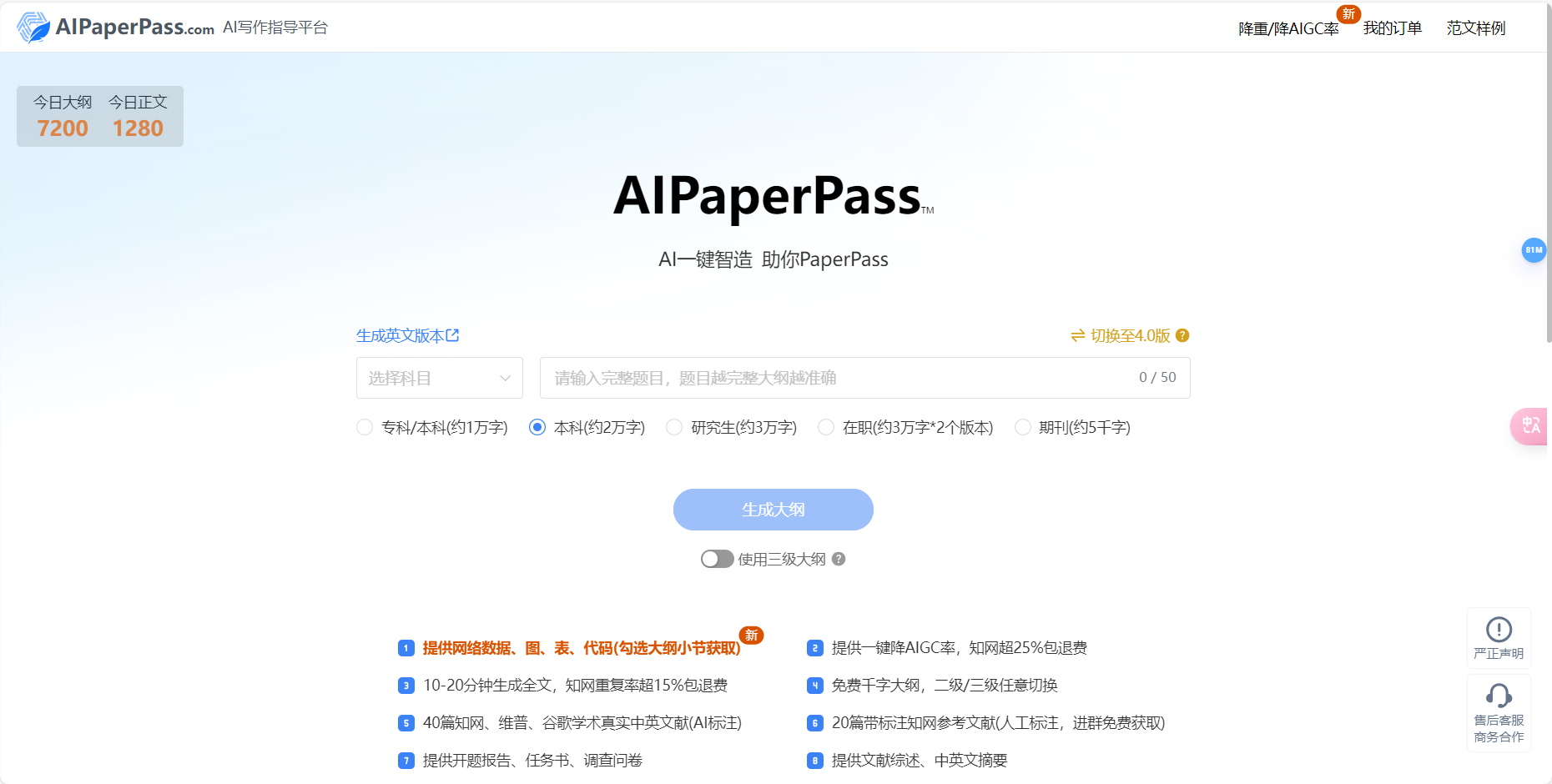Open 我的订单 in the top navigation

[x=1392, y=28]
